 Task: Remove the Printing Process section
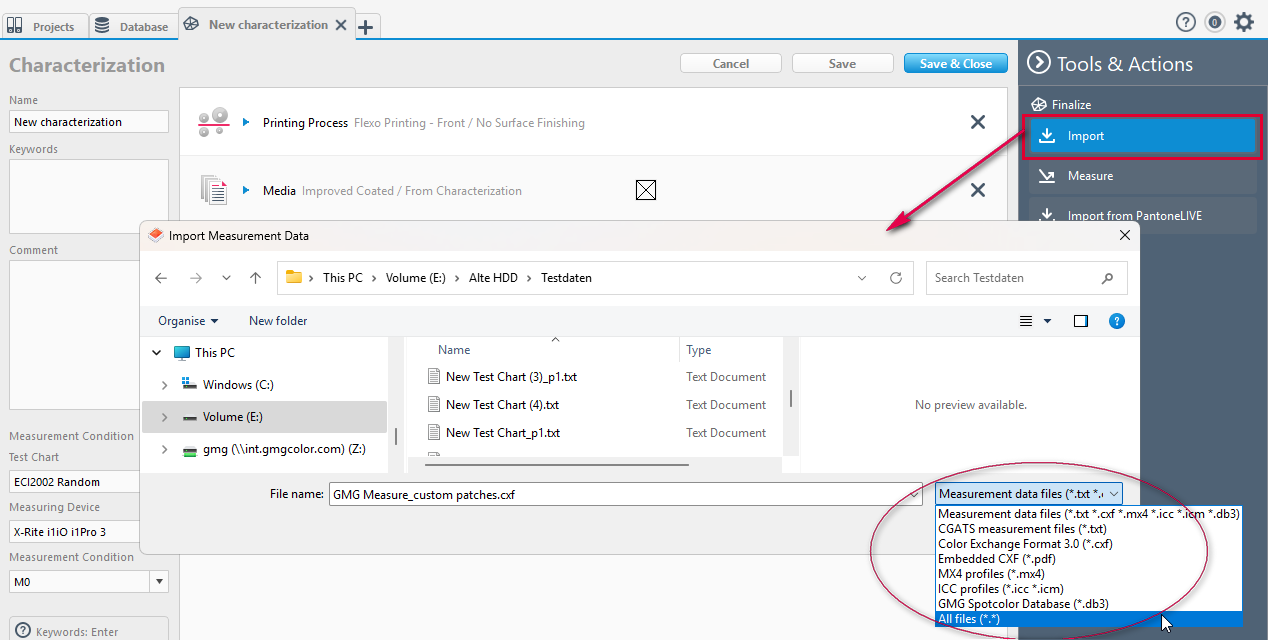pyautogui.click(x=977, y=122)
